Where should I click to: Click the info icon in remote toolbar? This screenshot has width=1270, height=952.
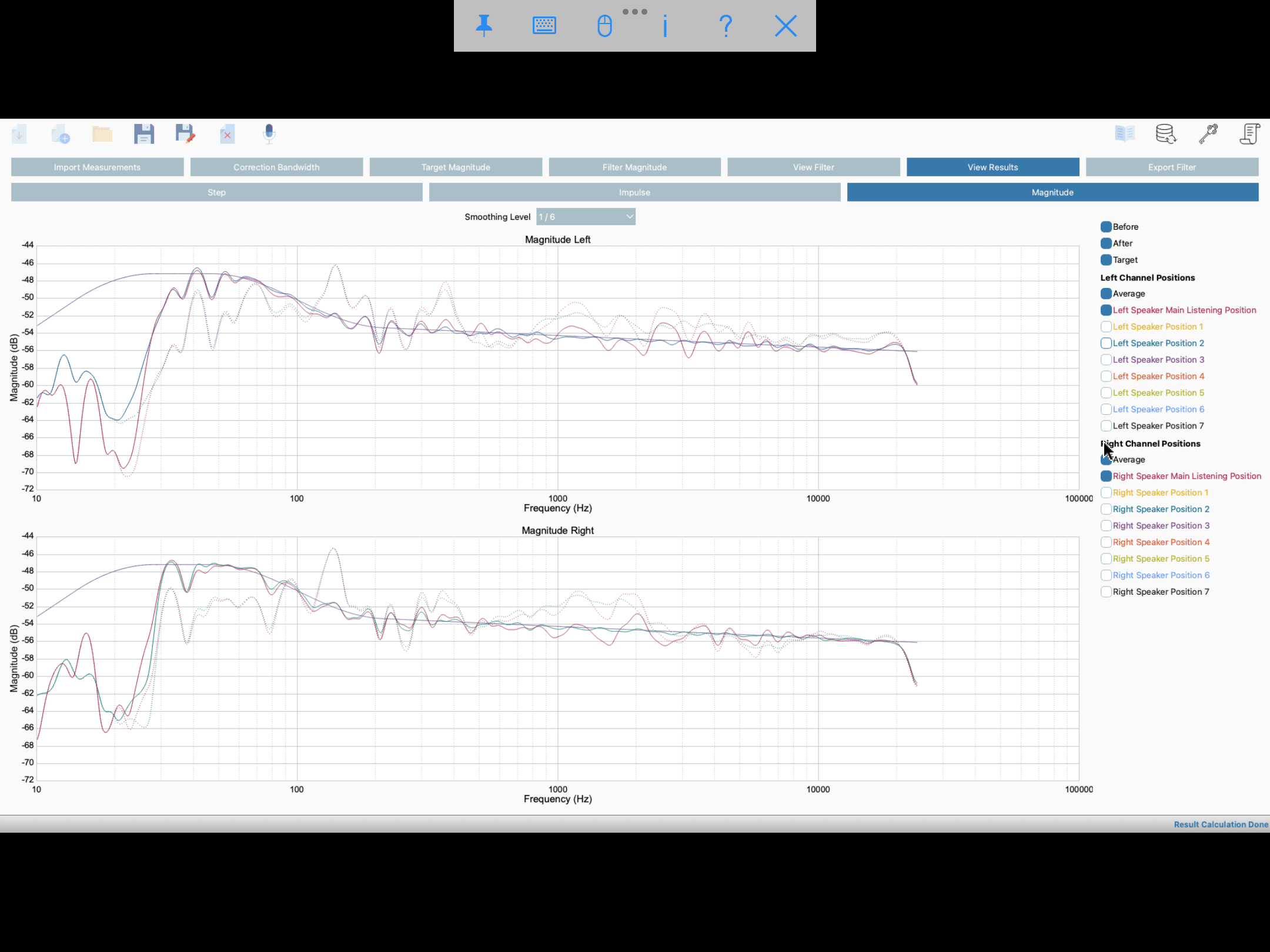(665, 26)
